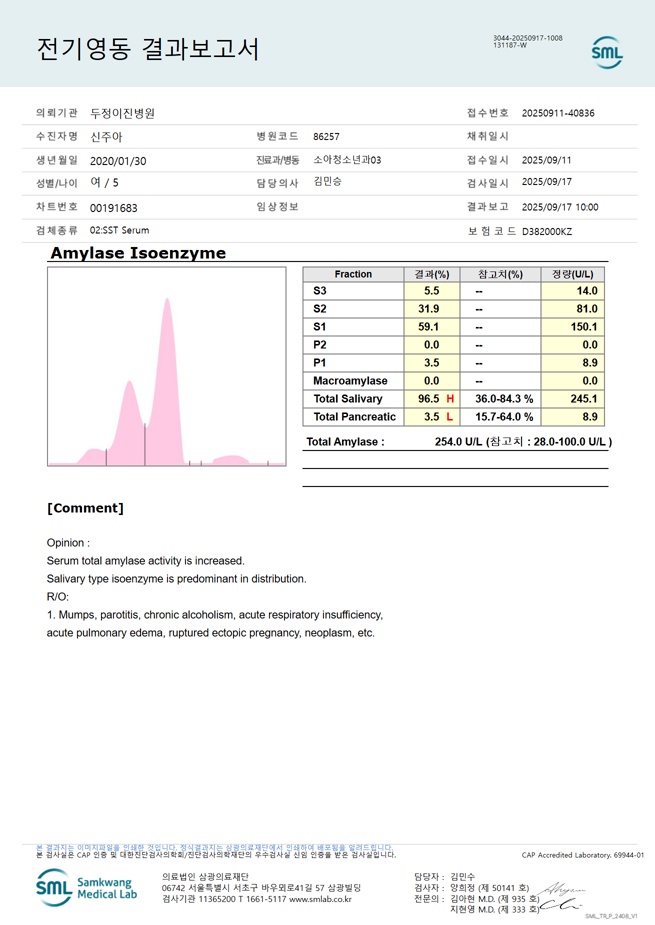Click the Fraction column header
Screen dimensions: 655x925
point(353,274)
